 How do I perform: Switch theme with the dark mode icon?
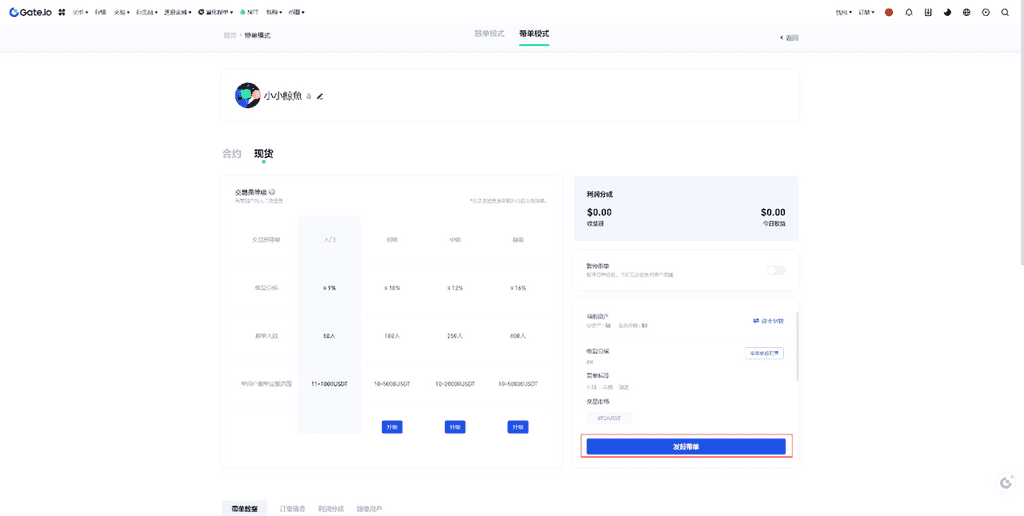[x=947, y=12]
